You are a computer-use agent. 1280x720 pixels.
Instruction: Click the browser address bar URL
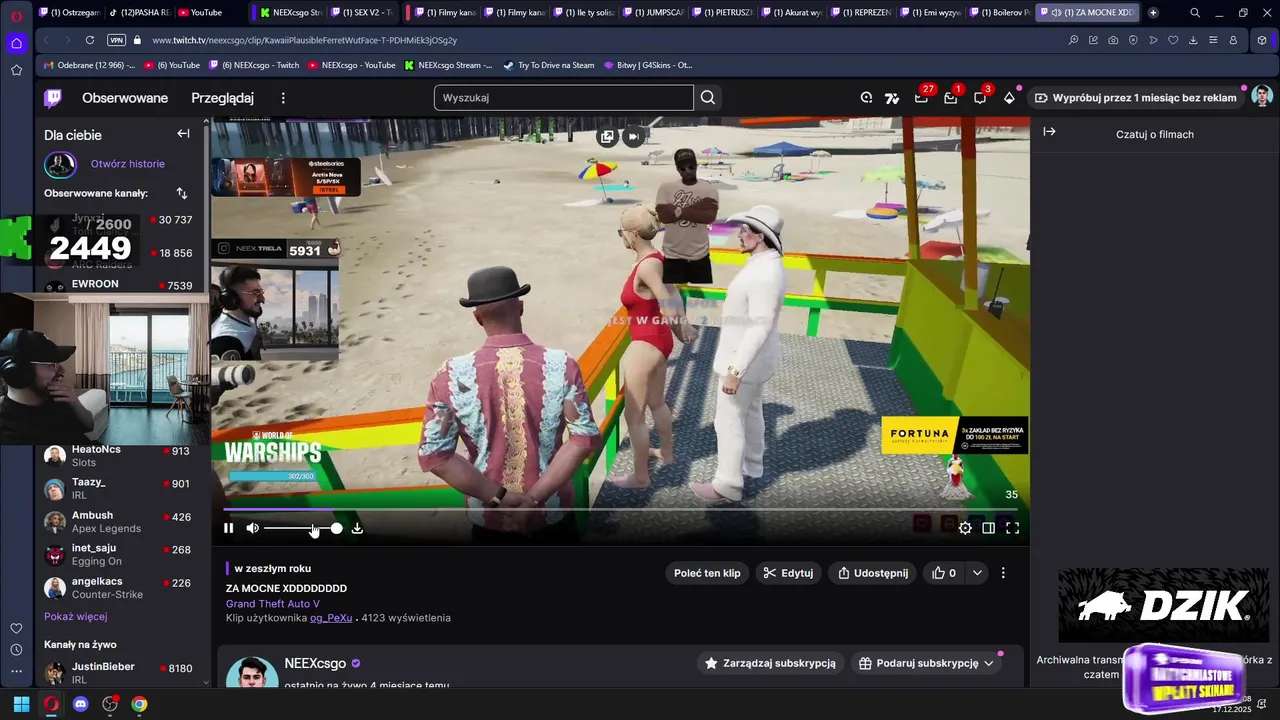pyautogui.click(x=305, y=40)
